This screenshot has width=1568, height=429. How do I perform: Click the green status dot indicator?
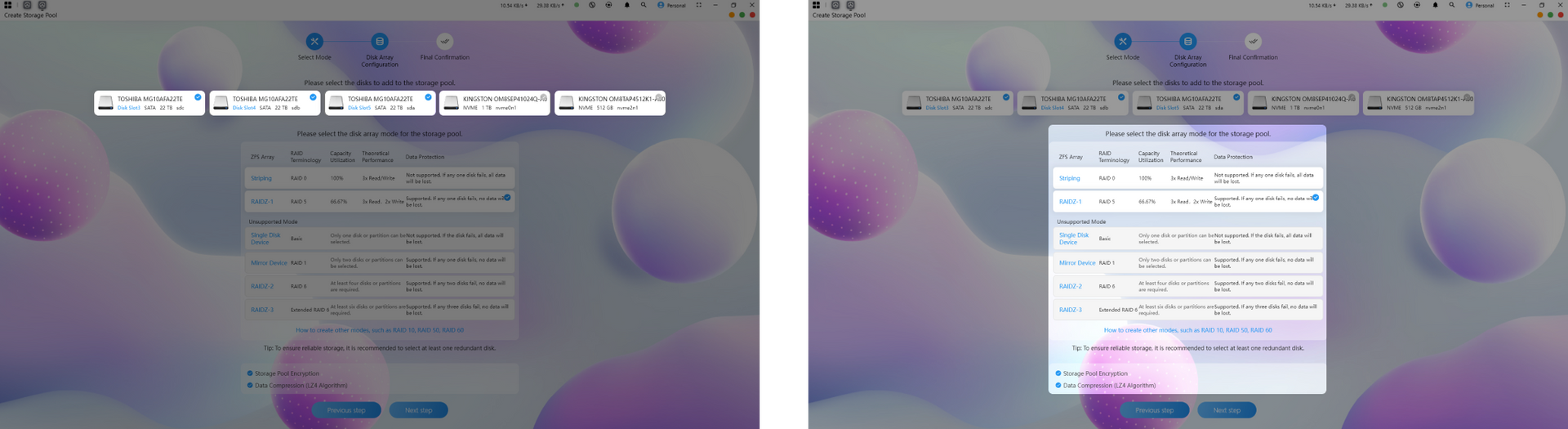pyautogui.click(x=1384, y=5)
